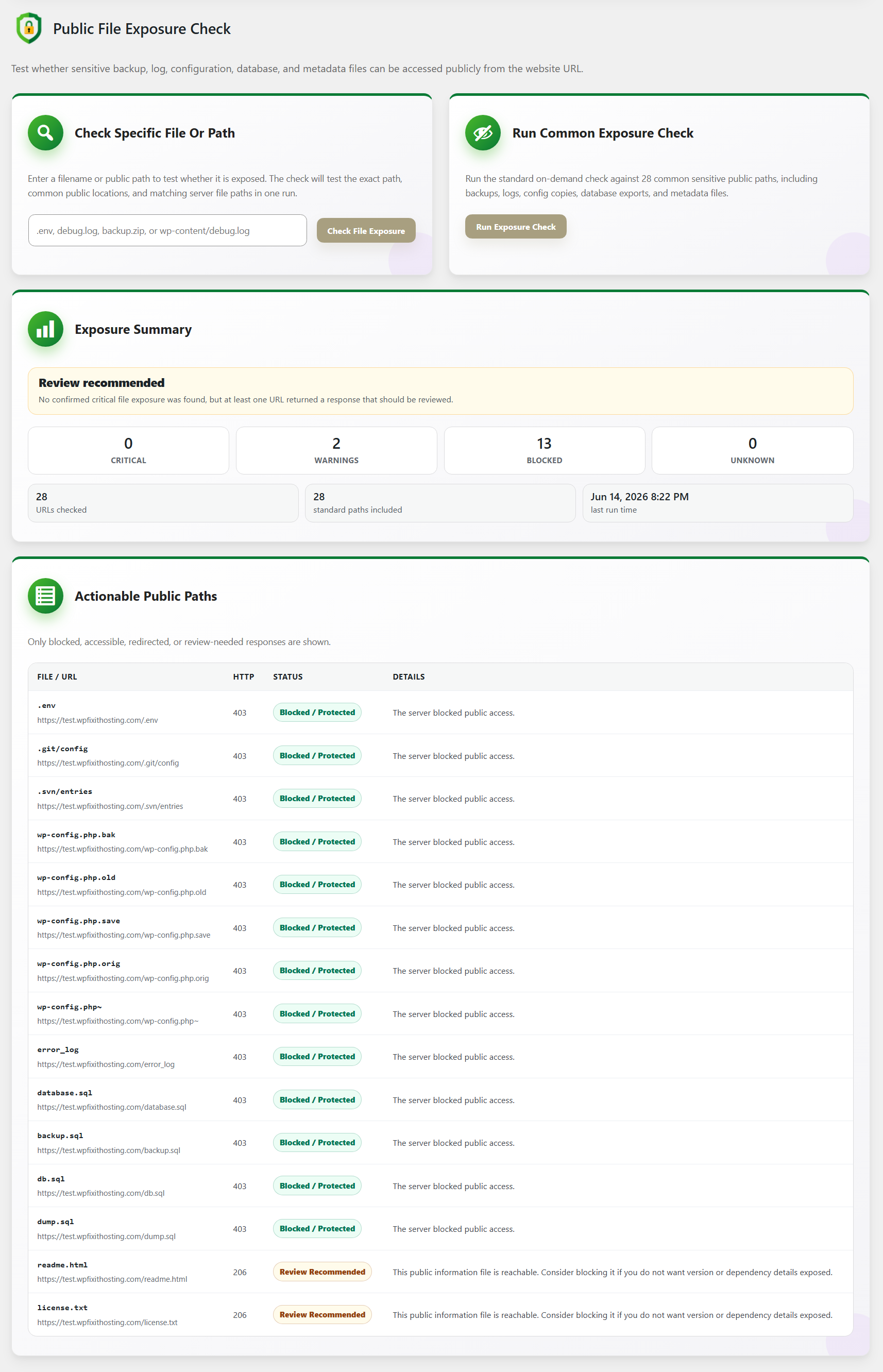
Task: Click the 2 Warnings summary card
Action: pyautogui.click(x=336, y=450)
